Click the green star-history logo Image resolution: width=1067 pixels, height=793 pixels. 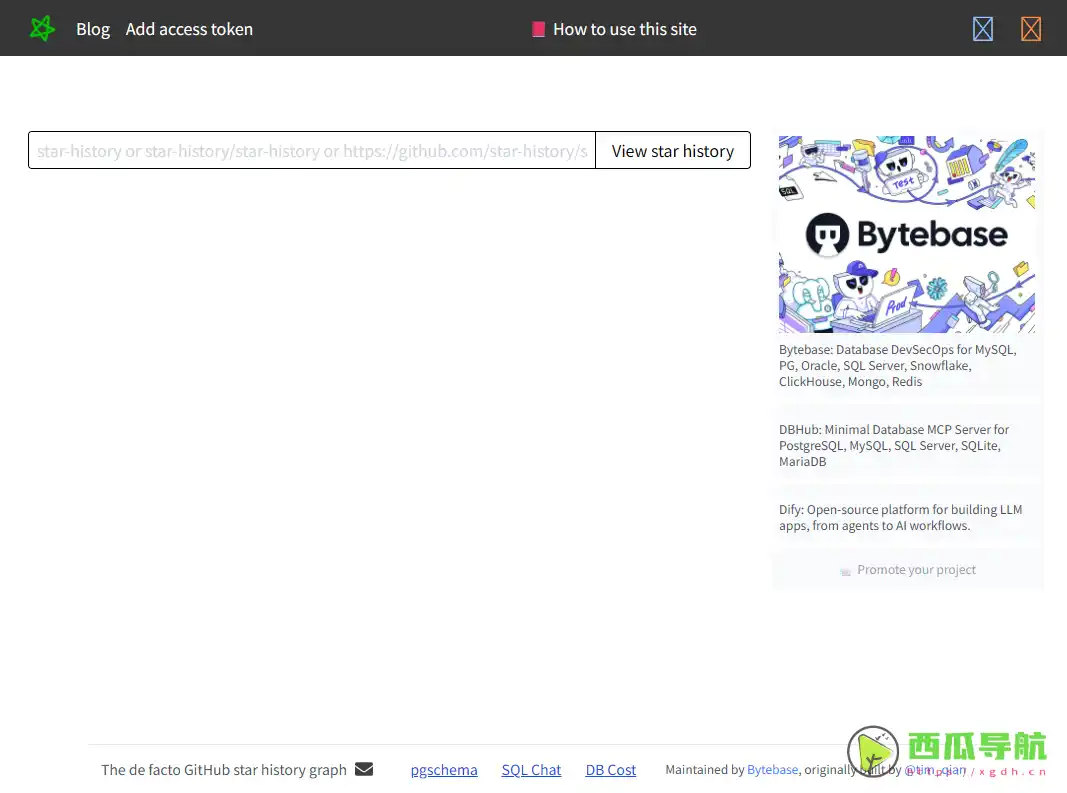tap(42, 29)
